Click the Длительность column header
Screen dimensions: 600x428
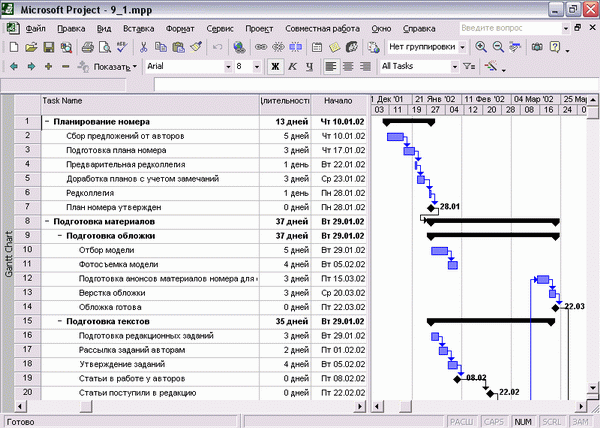(x=285, y=104)
